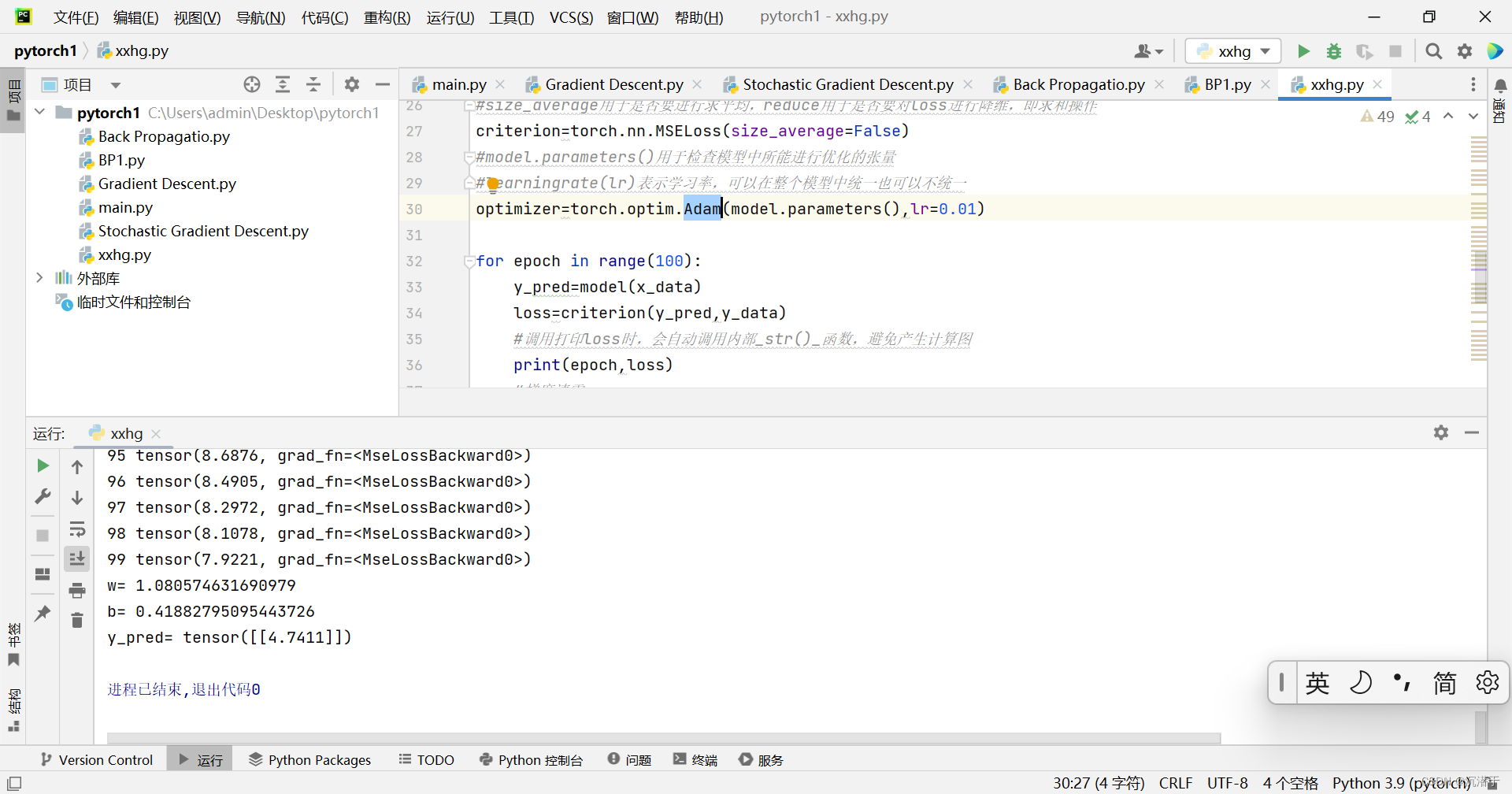Rerun the program in the run panel
The image size is (1512, 794).
tap(43, 465)
